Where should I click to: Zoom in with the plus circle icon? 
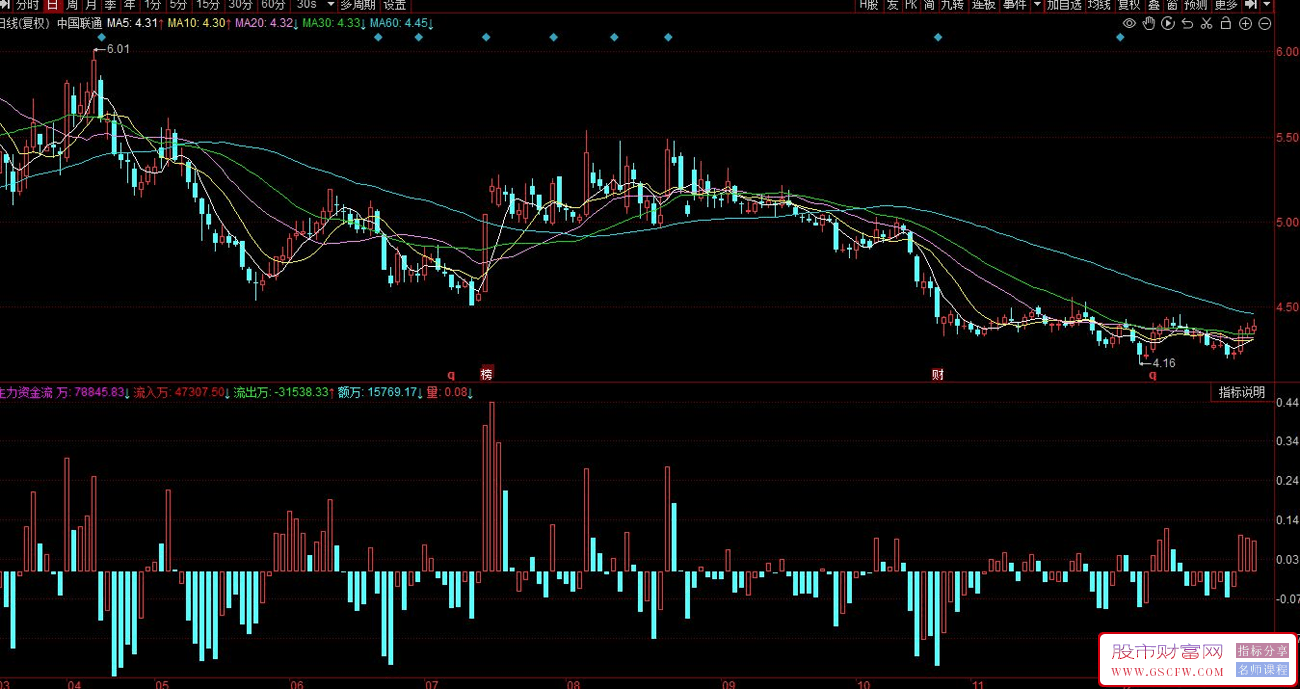click(1245, 23)
